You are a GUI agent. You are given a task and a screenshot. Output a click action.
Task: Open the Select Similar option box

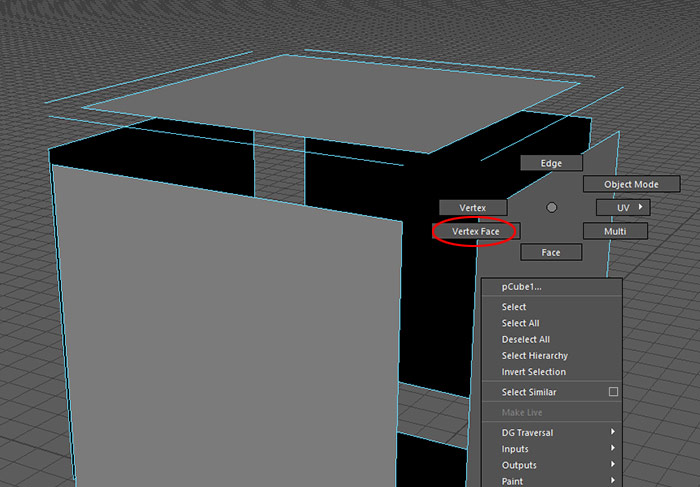point(613,392)
